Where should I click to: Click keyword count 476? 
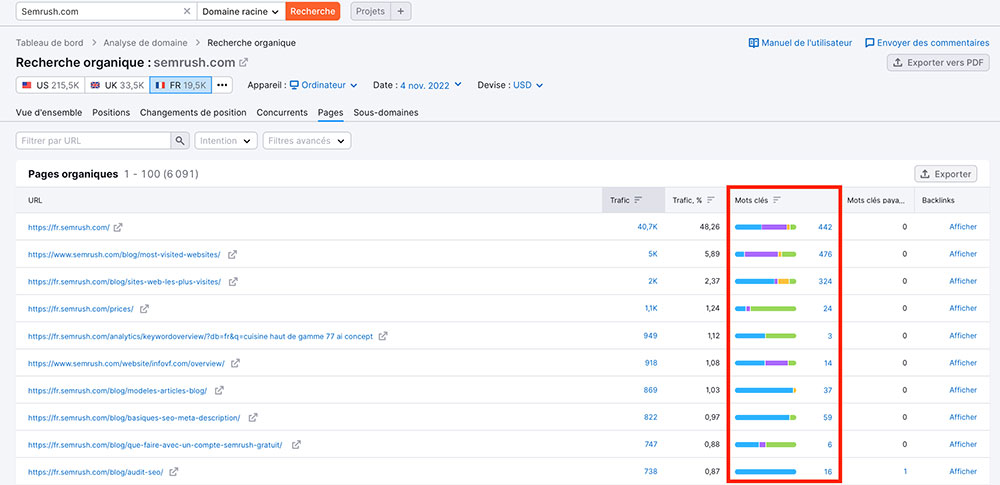point(825,255)
